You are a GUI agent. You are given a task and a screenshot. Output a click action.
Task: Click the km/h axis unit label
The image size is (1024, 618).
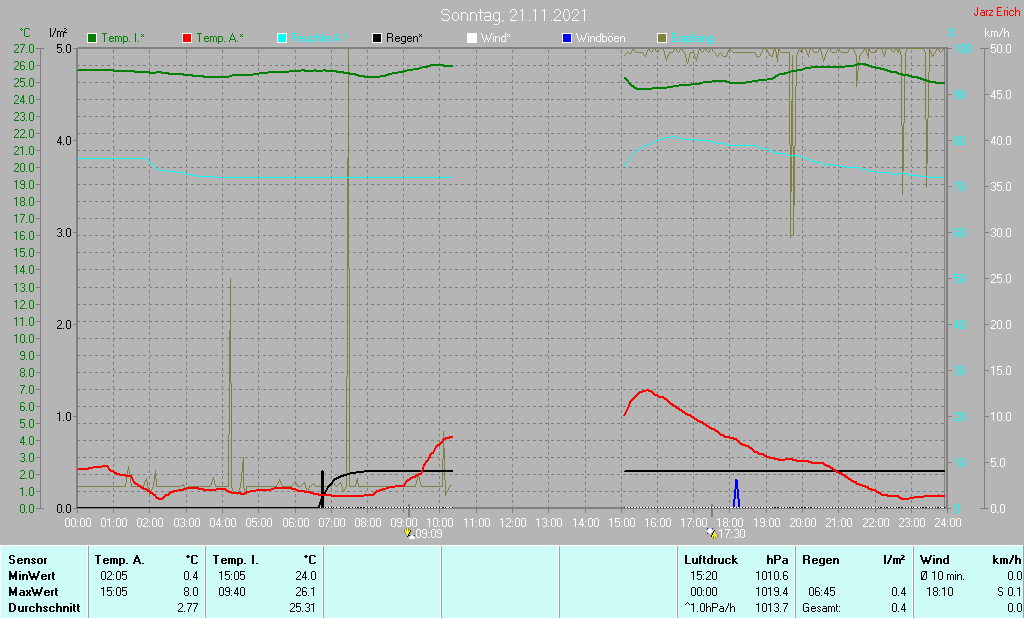tap(997, 33)
